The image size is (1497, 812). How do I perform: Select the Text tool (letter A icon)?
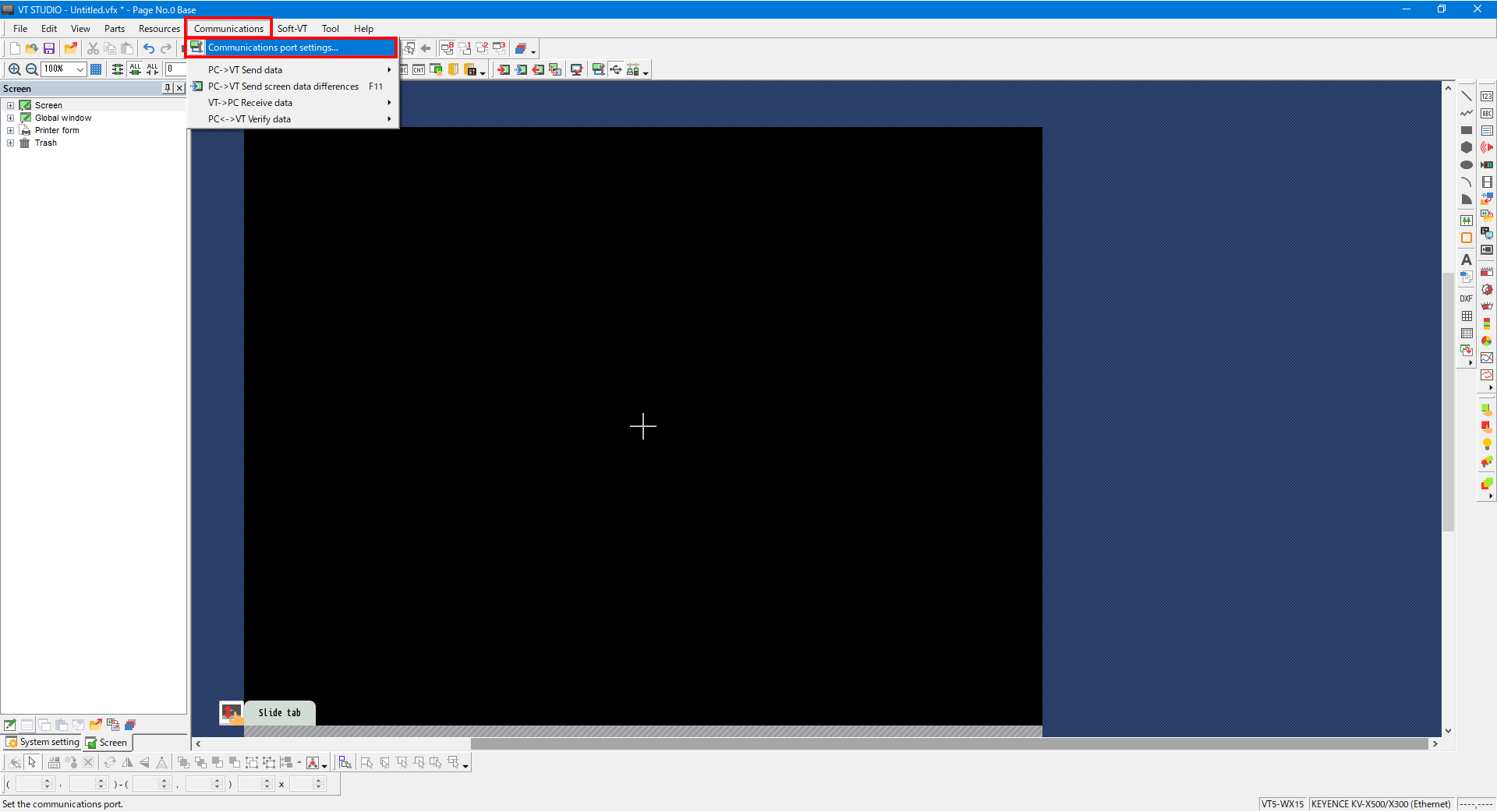pos(1466,259)
